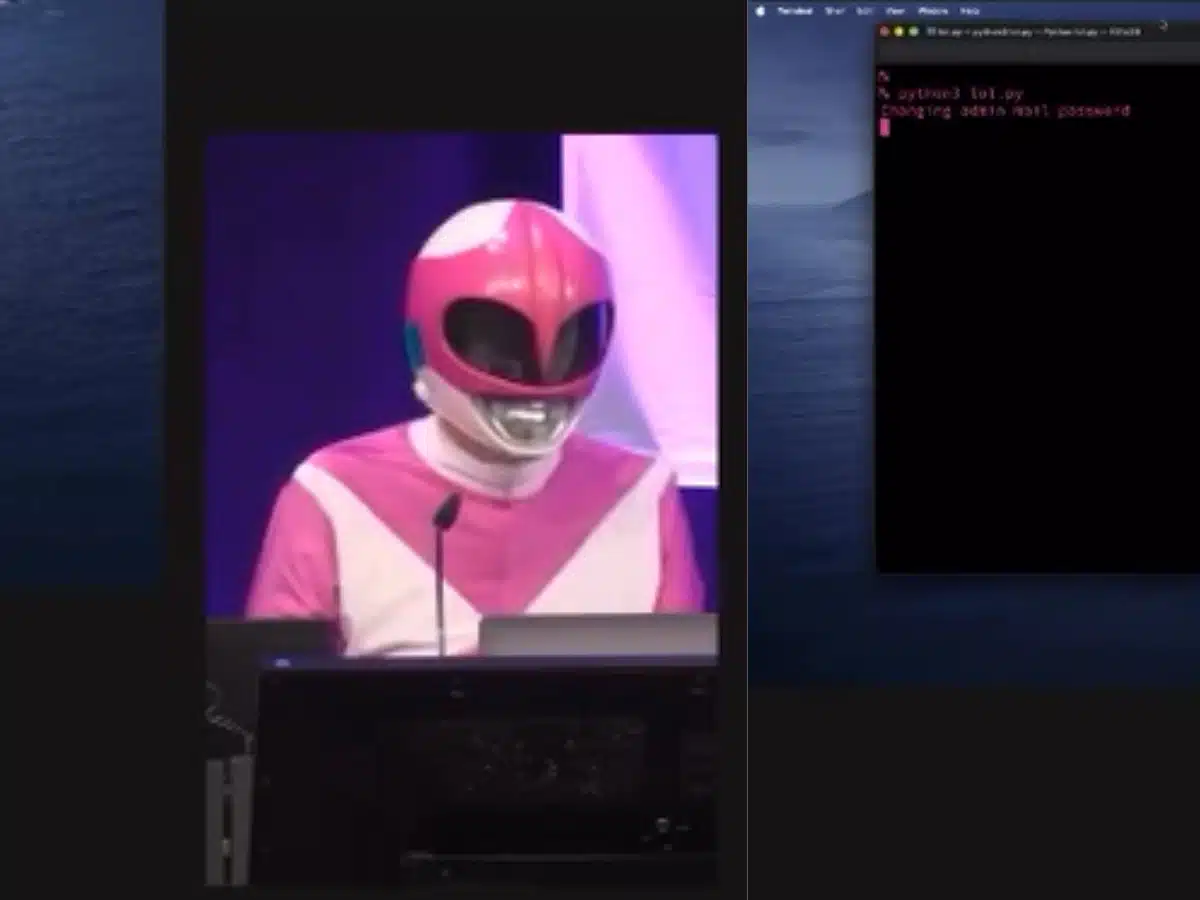Image resolution: width=1200 pixels, height=900 pixels.
Task: Click the ocean desktop wallpaper at left
Action: coord(80,300)
